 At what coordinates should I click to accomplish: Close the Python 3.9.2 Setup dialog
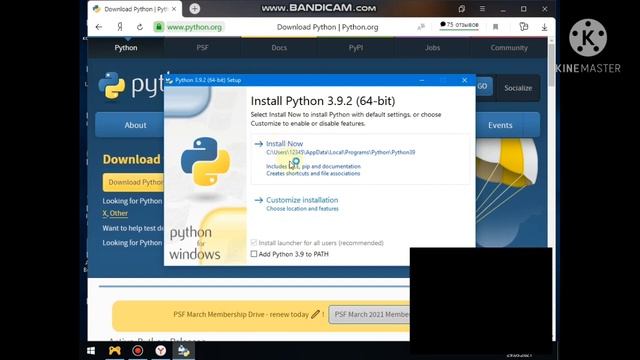tap(464, 80)
